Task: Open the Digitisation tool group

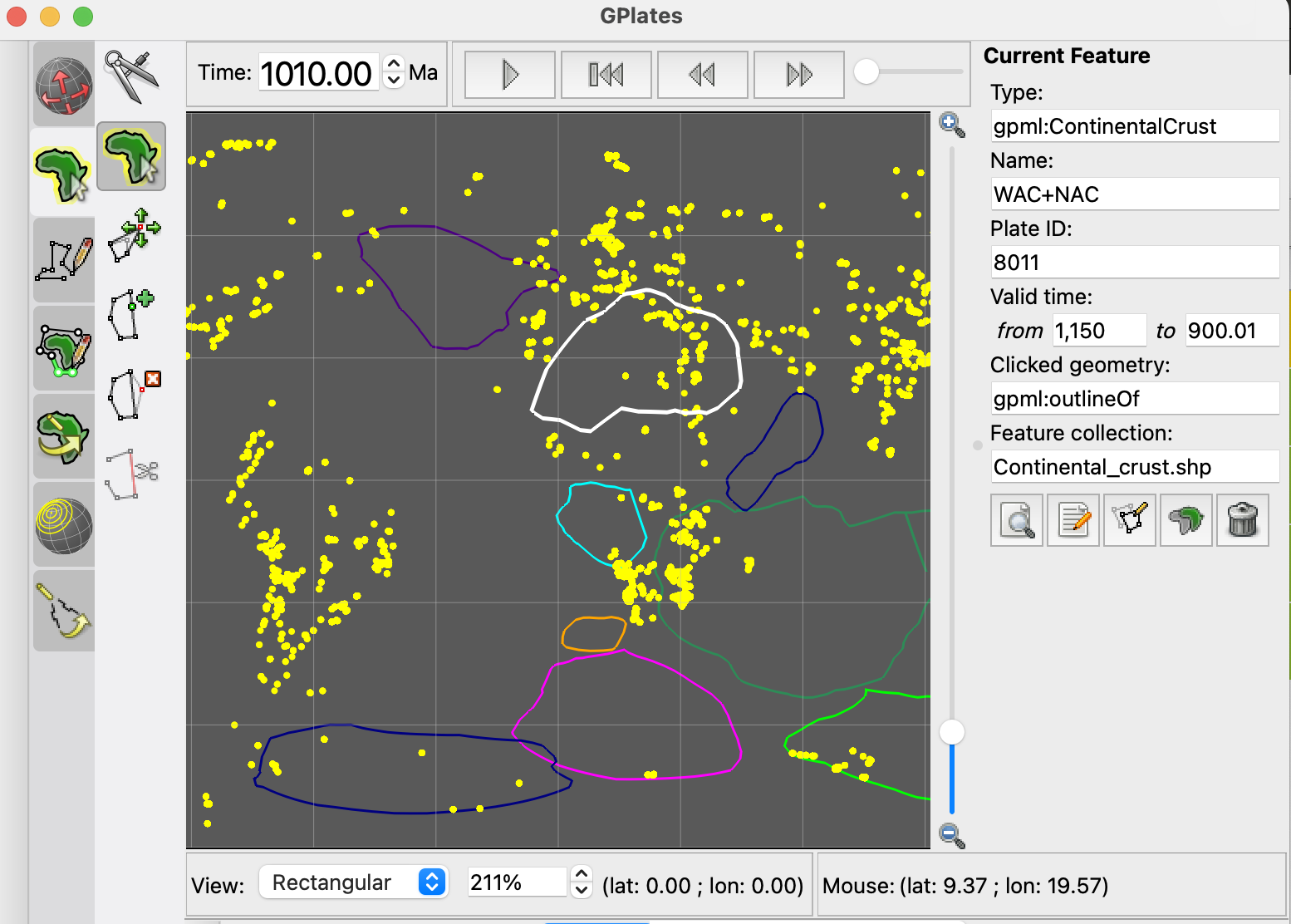Action: tap(63, 261)
